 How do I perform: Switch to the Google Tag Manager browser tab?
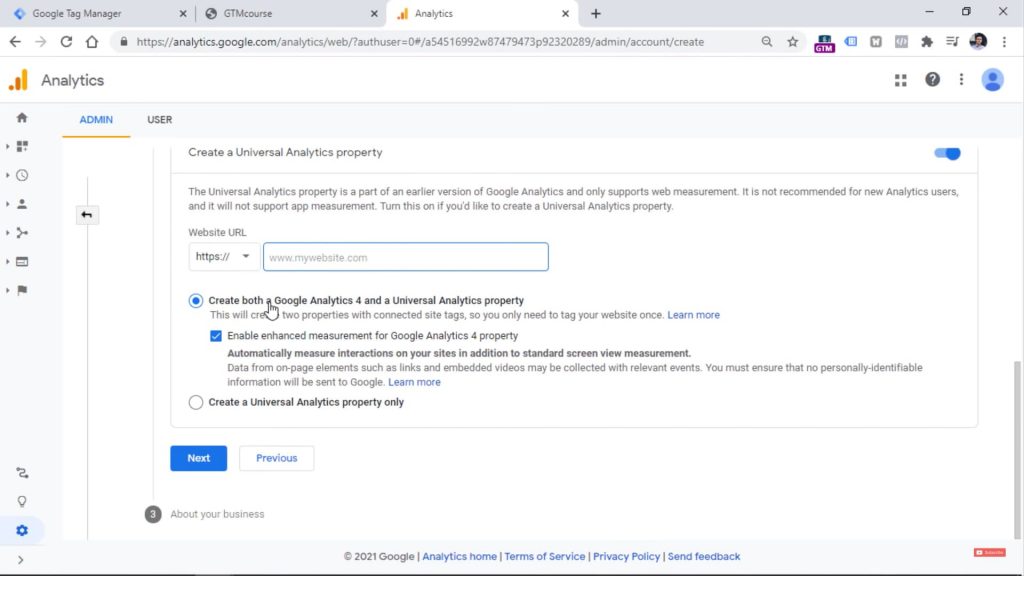click(98, 14)
